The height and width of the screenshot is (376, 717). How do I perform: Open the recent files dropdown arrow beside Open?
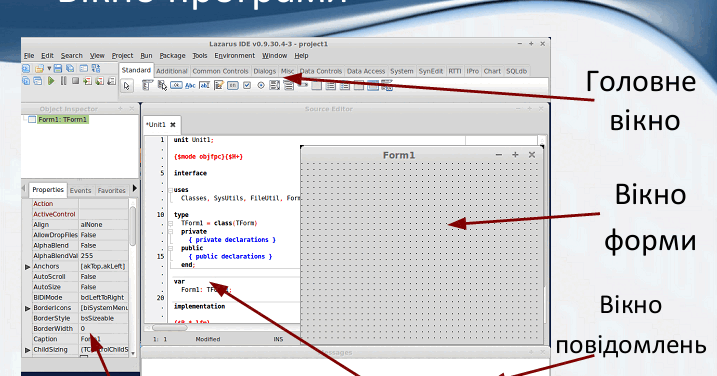coord(49,69)
